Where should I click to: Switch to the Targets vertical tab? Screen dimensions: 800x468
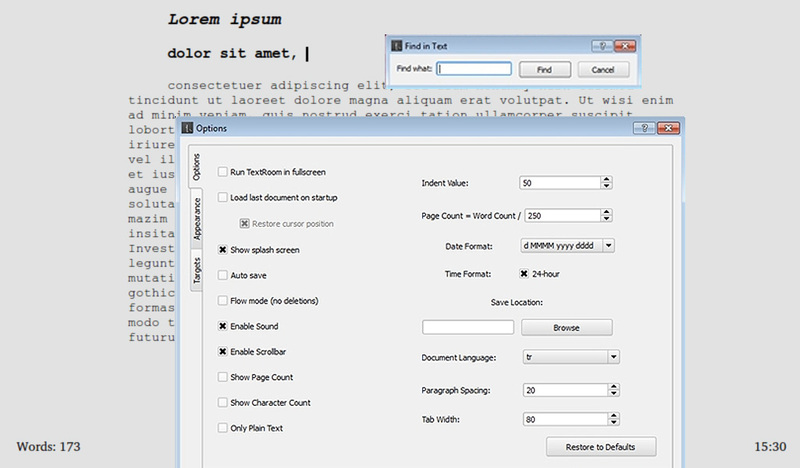pyautogui.click(x=196, y=270)
